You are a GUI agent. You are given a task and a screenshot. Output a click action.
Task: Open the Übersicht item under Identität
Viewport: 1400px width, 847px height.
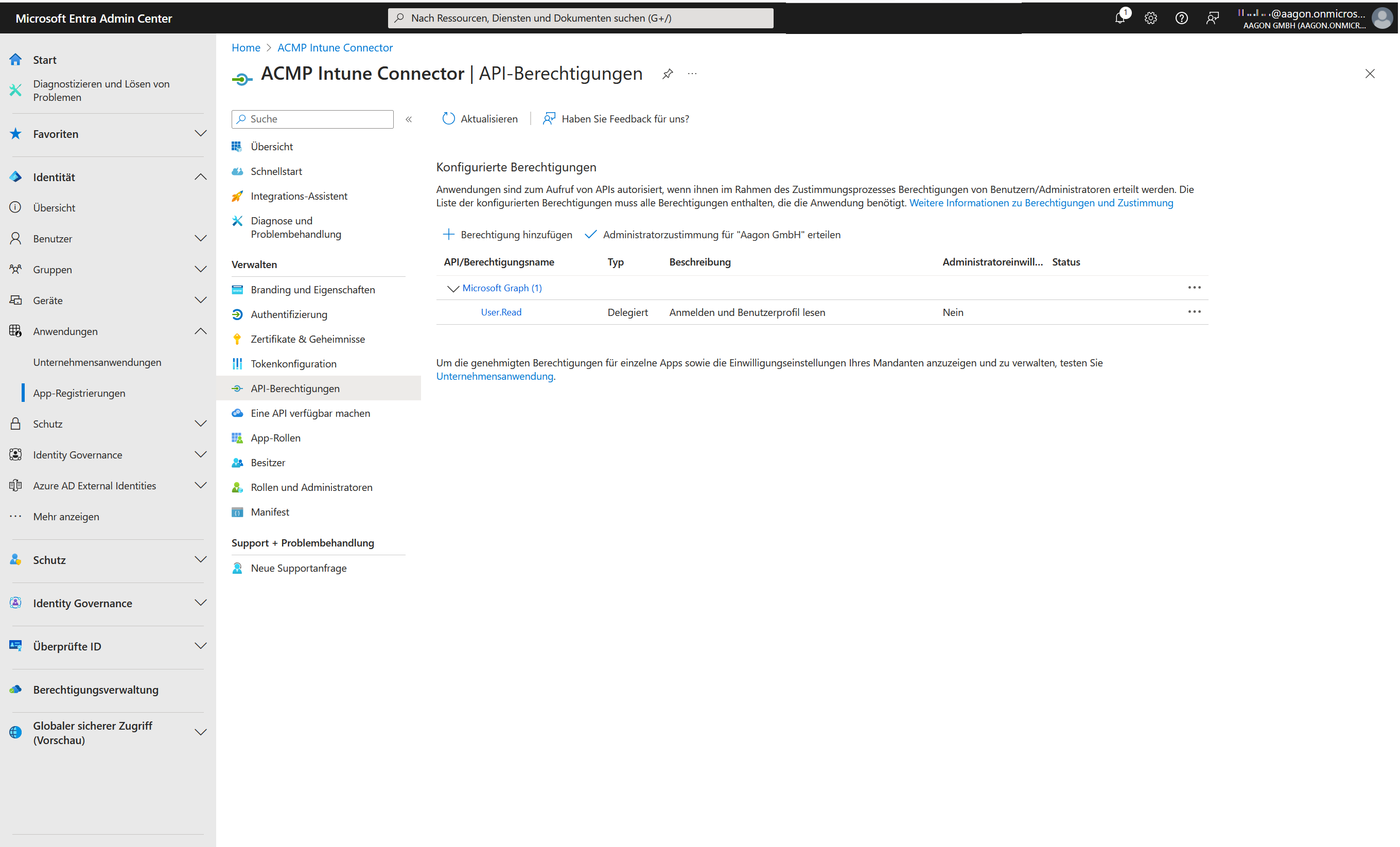click(x=54, y=208)
